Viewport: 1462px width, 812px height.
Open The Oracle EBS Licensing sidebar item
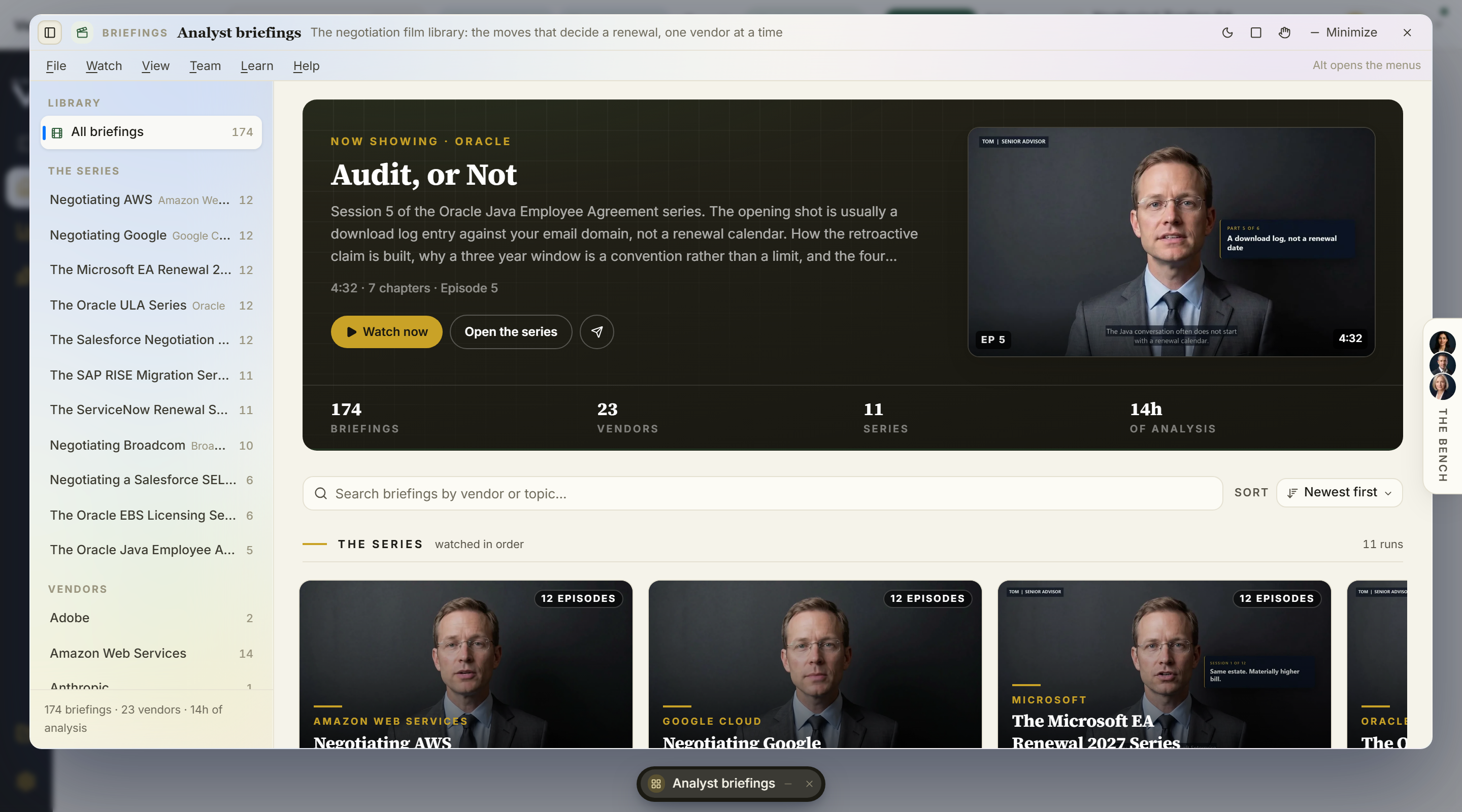pyautogui.click(x=151, y=515)
